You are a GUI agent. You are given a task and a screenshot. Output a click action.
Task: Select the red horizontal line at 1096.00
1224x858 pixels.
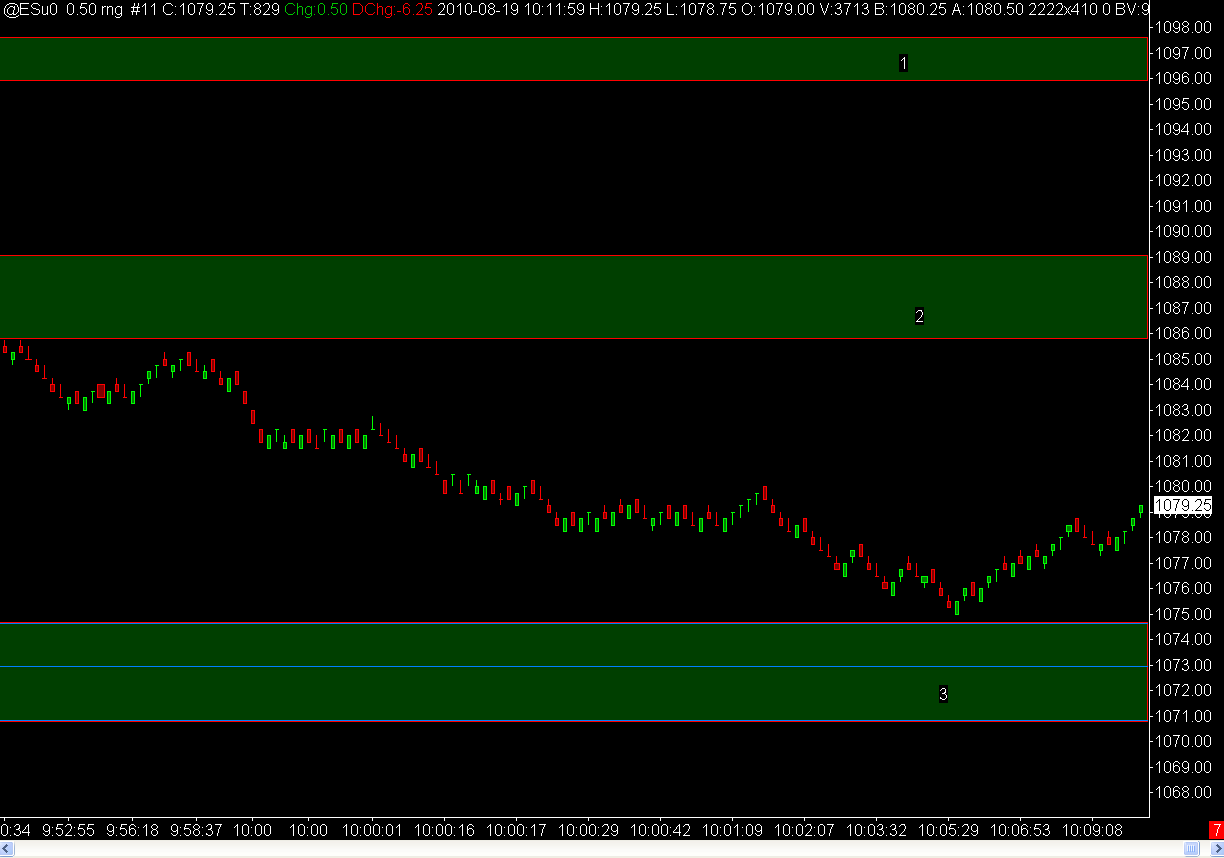pos(574,80)
